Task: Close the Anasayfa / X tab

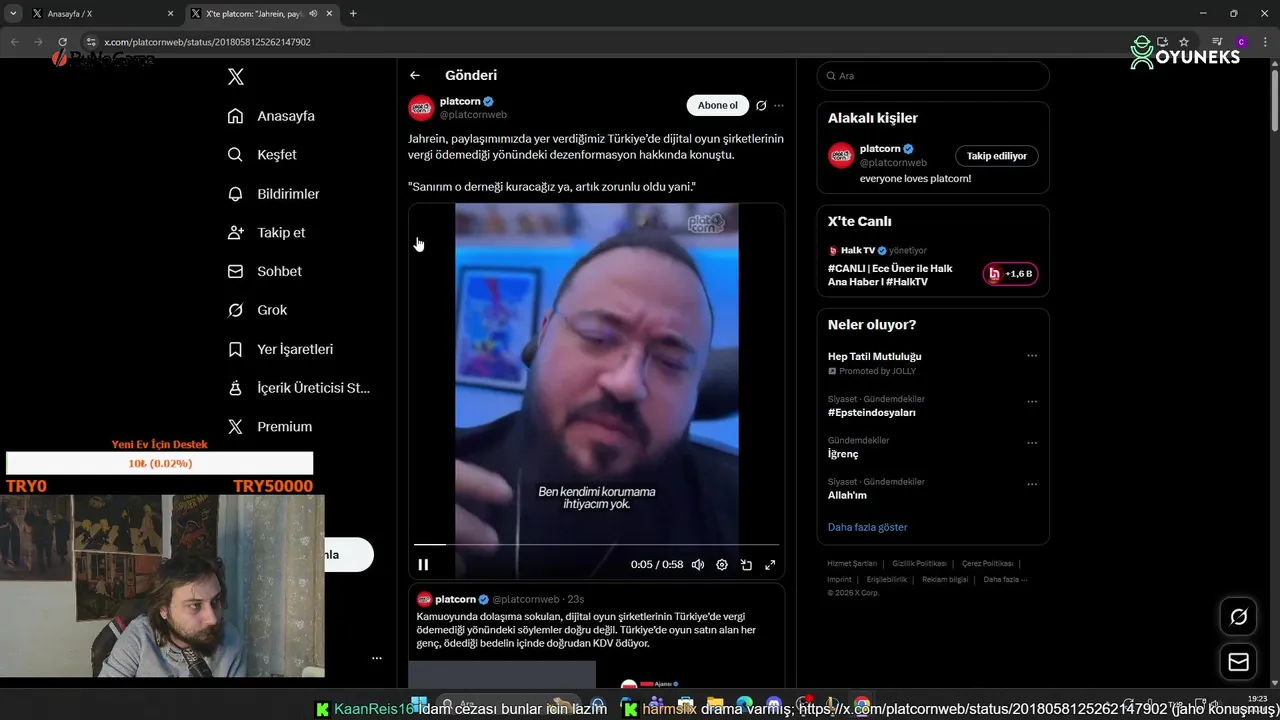Action: (x=170, y=14)
